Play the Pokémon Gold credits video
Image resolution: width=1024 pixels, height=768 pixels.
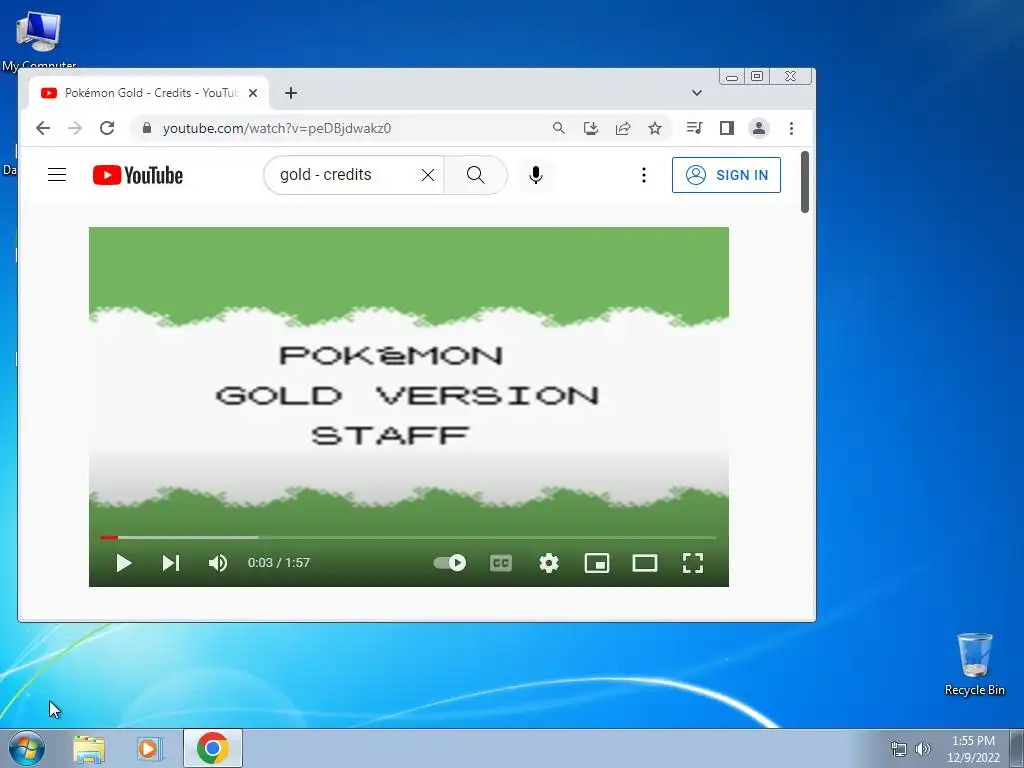coord(123,563)
